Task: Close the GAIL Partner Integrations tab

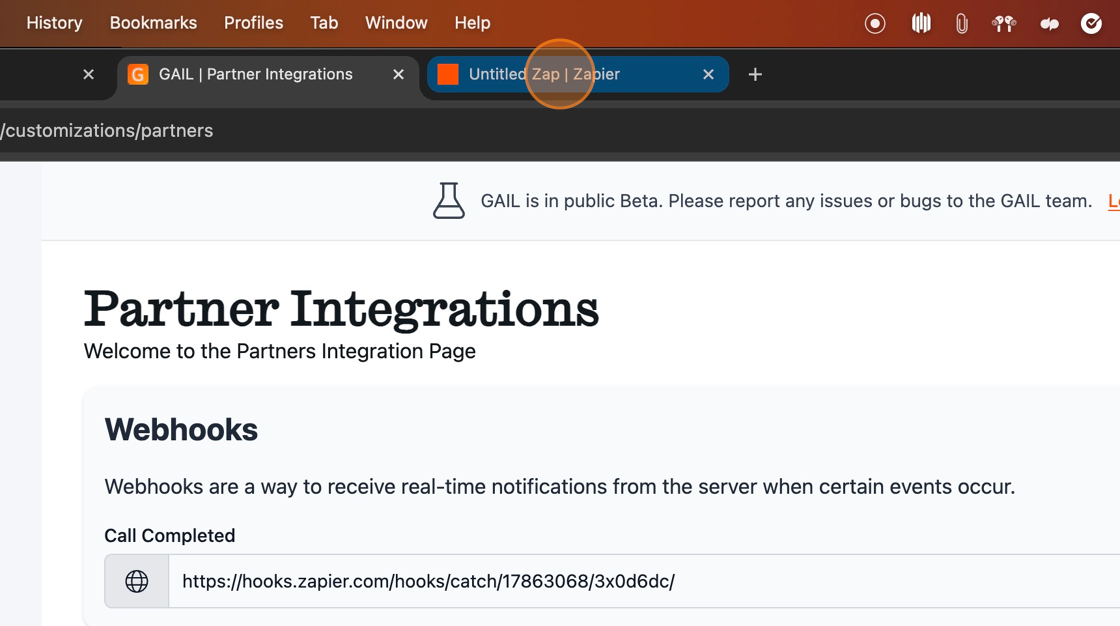Action: pos(398,74)
